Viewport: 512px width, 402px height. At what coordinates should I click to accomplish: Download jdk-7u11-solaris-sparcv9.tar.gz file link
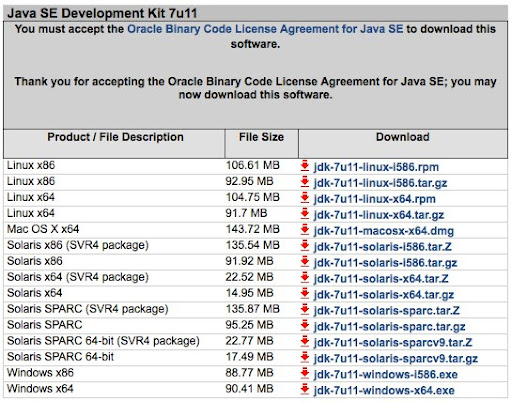pos(395,359)
